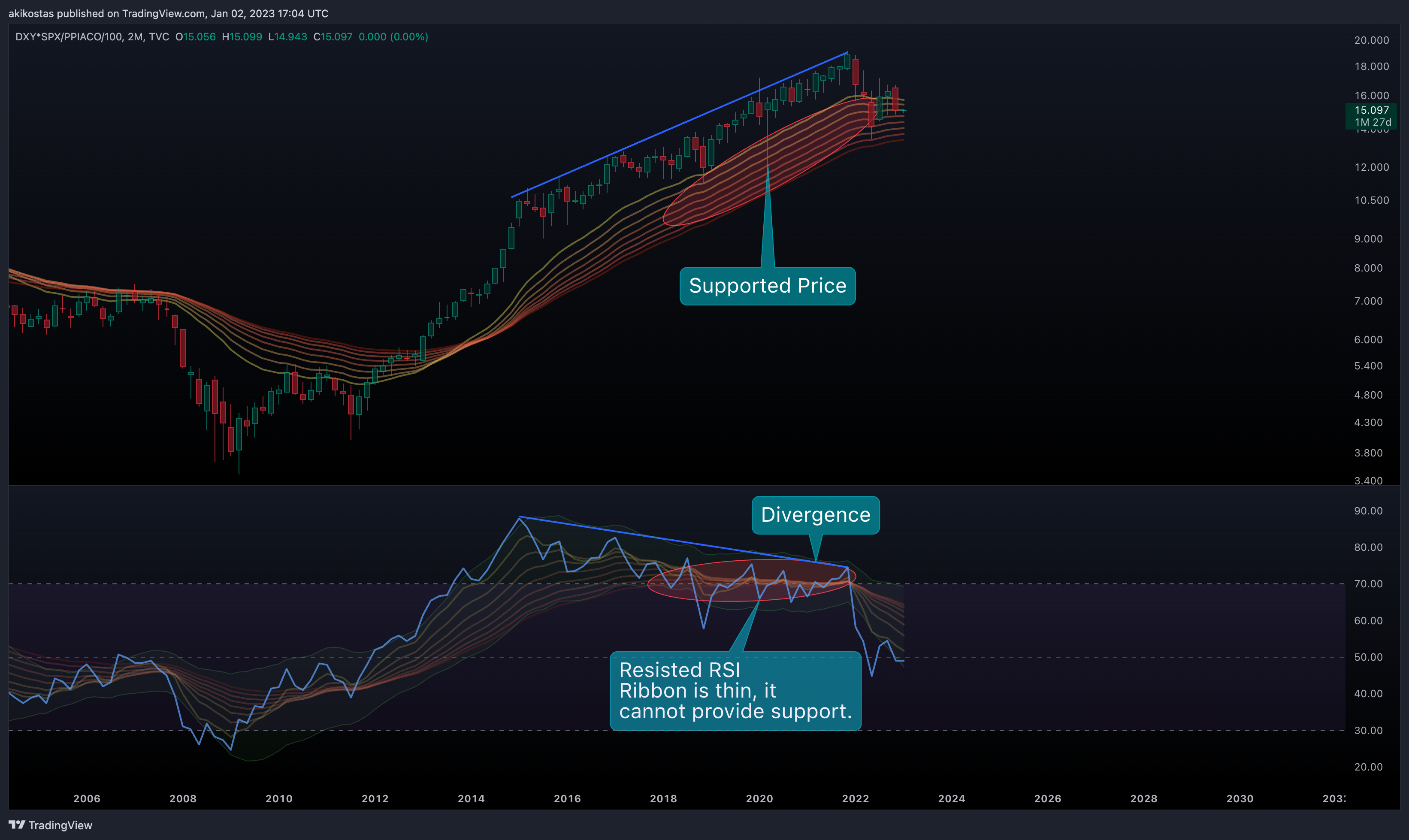
Task: Click the RSI 80.00 axis label
Action: click(x=1368, y=547)
